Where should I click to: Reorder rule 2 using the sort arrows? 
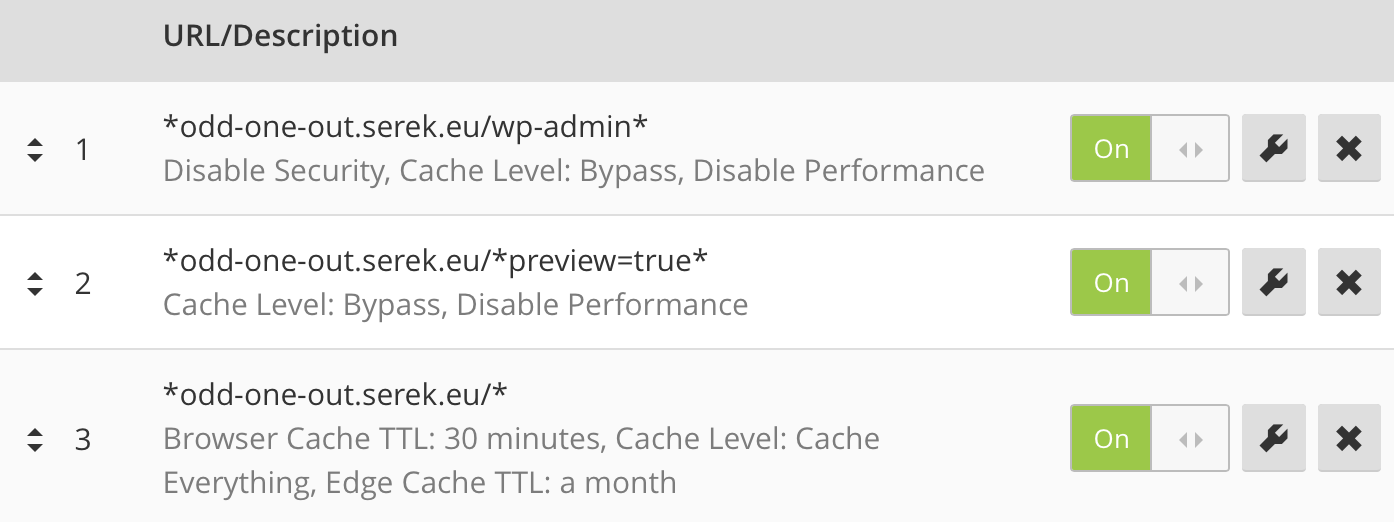click(x=35, y=284)
